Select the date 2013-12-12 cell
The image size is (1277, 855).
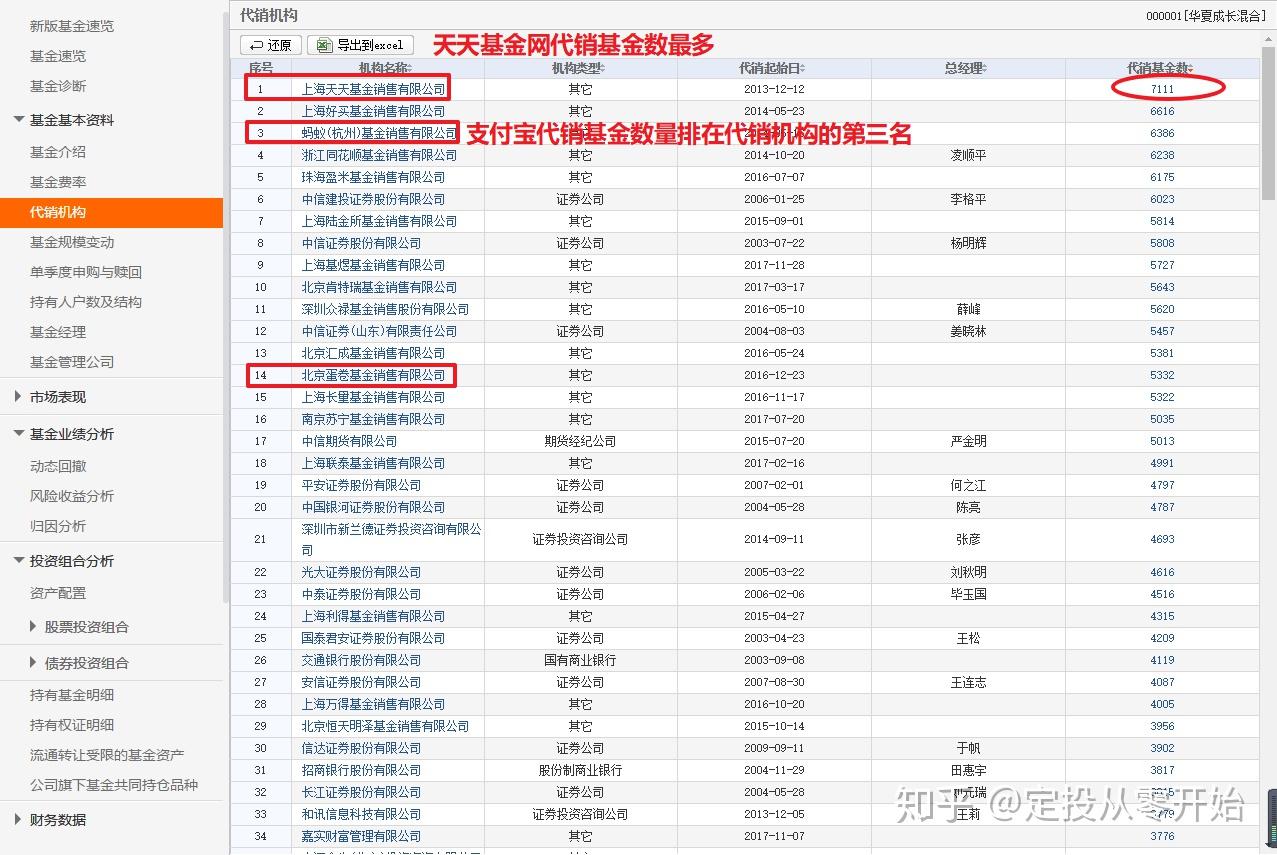coord(774,89)
